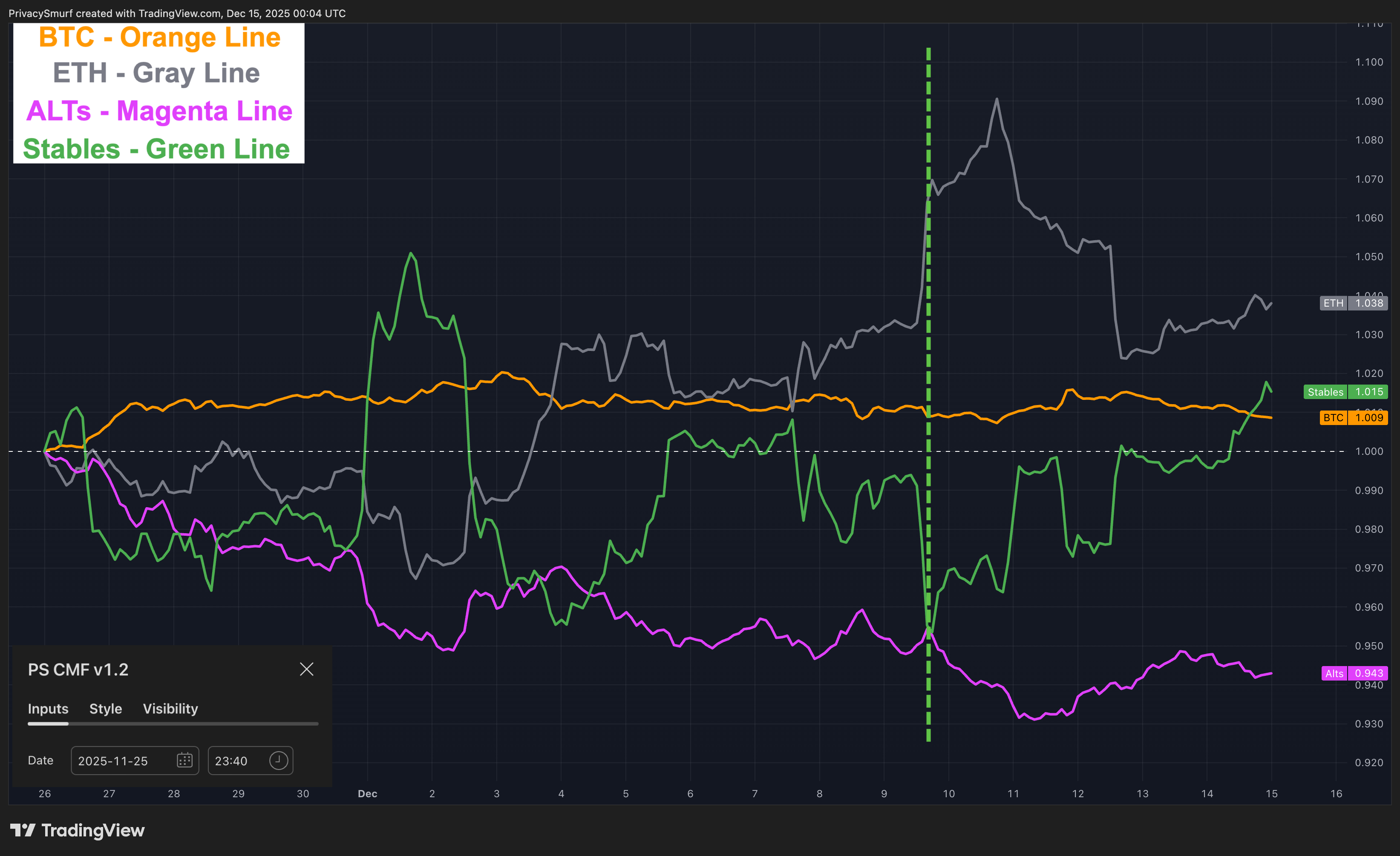This screenshot has width=1400, height=856.
Task: Select the Inputs tab
Action: click(x=48, y=708)
